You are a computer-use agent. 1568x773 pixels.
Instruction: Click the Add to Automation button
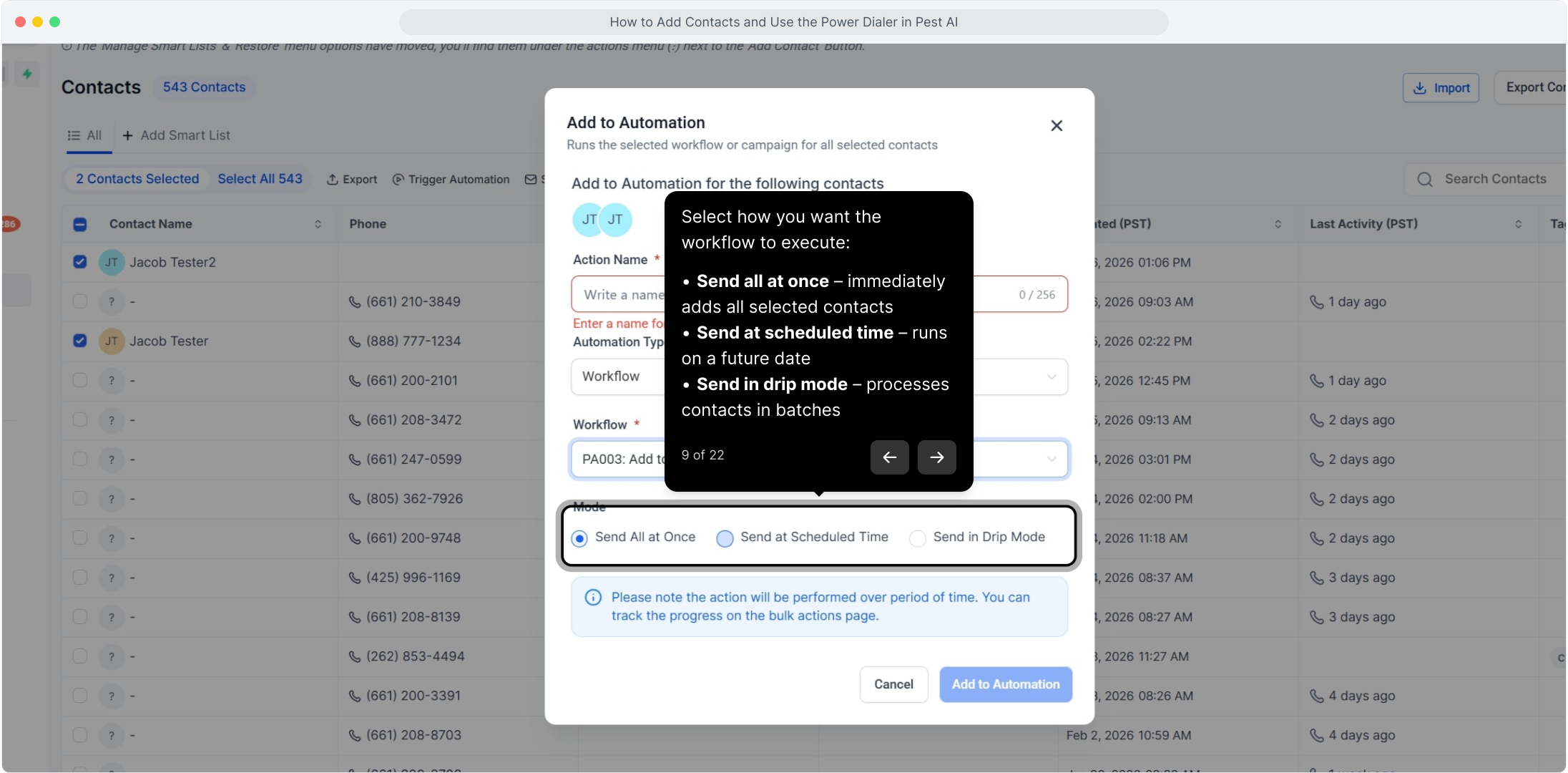pyautogui.click(x=1005, y=684)
